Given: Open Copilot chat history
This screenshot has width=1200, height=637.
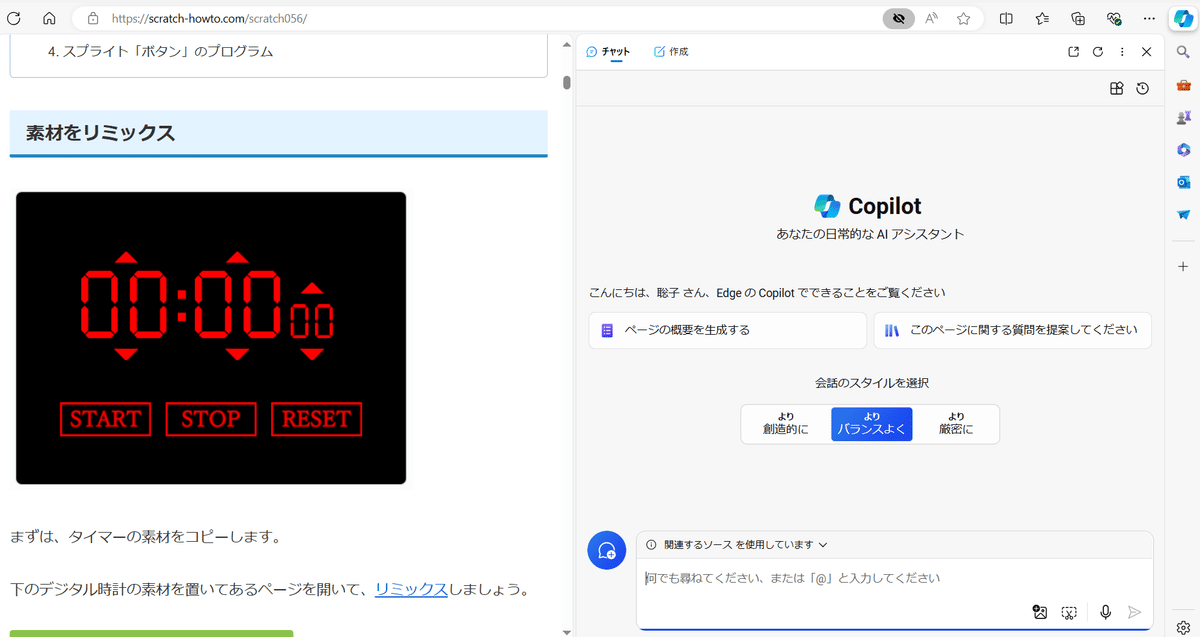Looking at the screenshot, I should pyautogui.click(x=1143, y=89).
